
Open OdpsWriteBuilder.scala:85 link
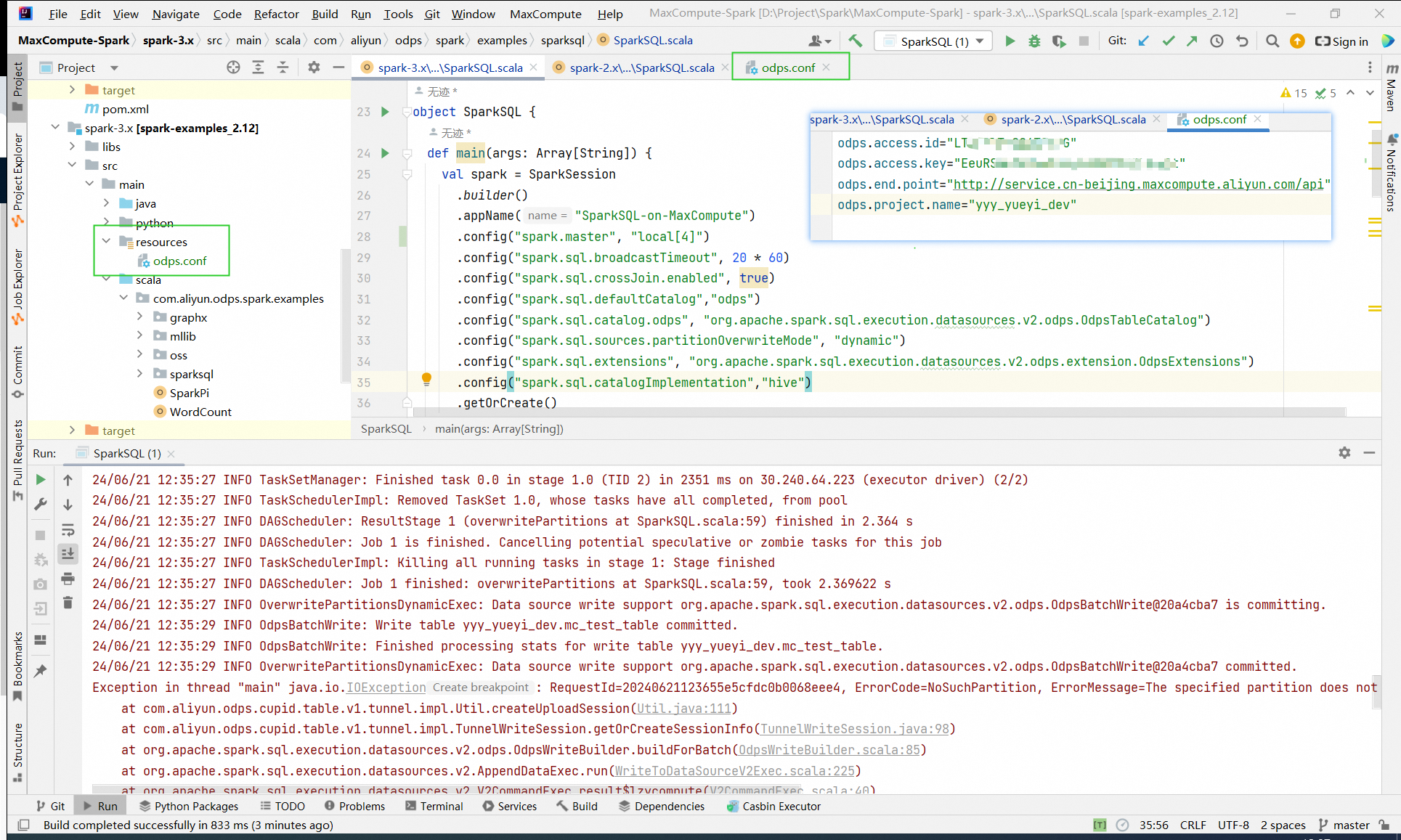tap(829, 750)
